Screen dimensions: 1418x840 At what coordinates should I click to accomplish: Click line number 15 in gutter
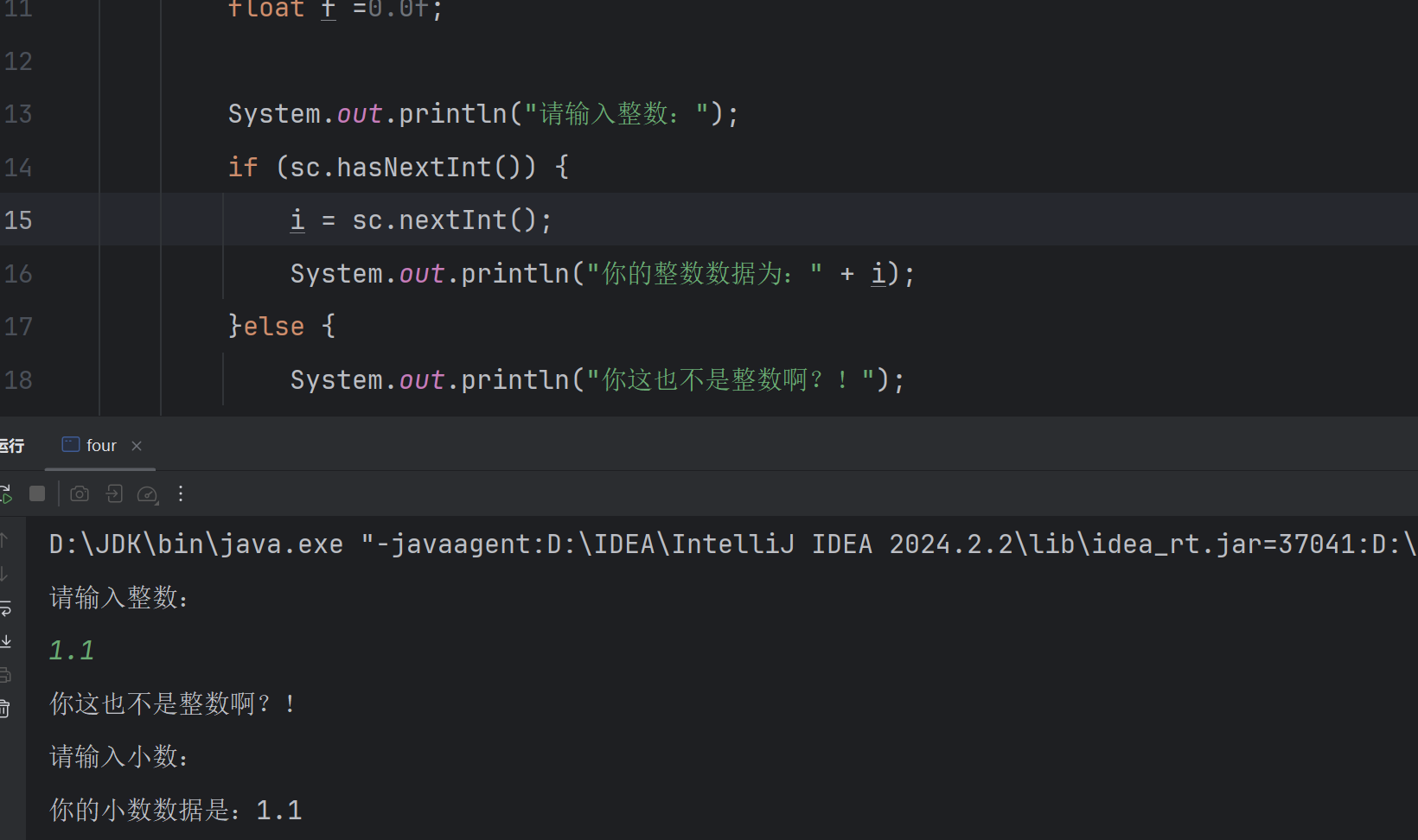(18, 220)
